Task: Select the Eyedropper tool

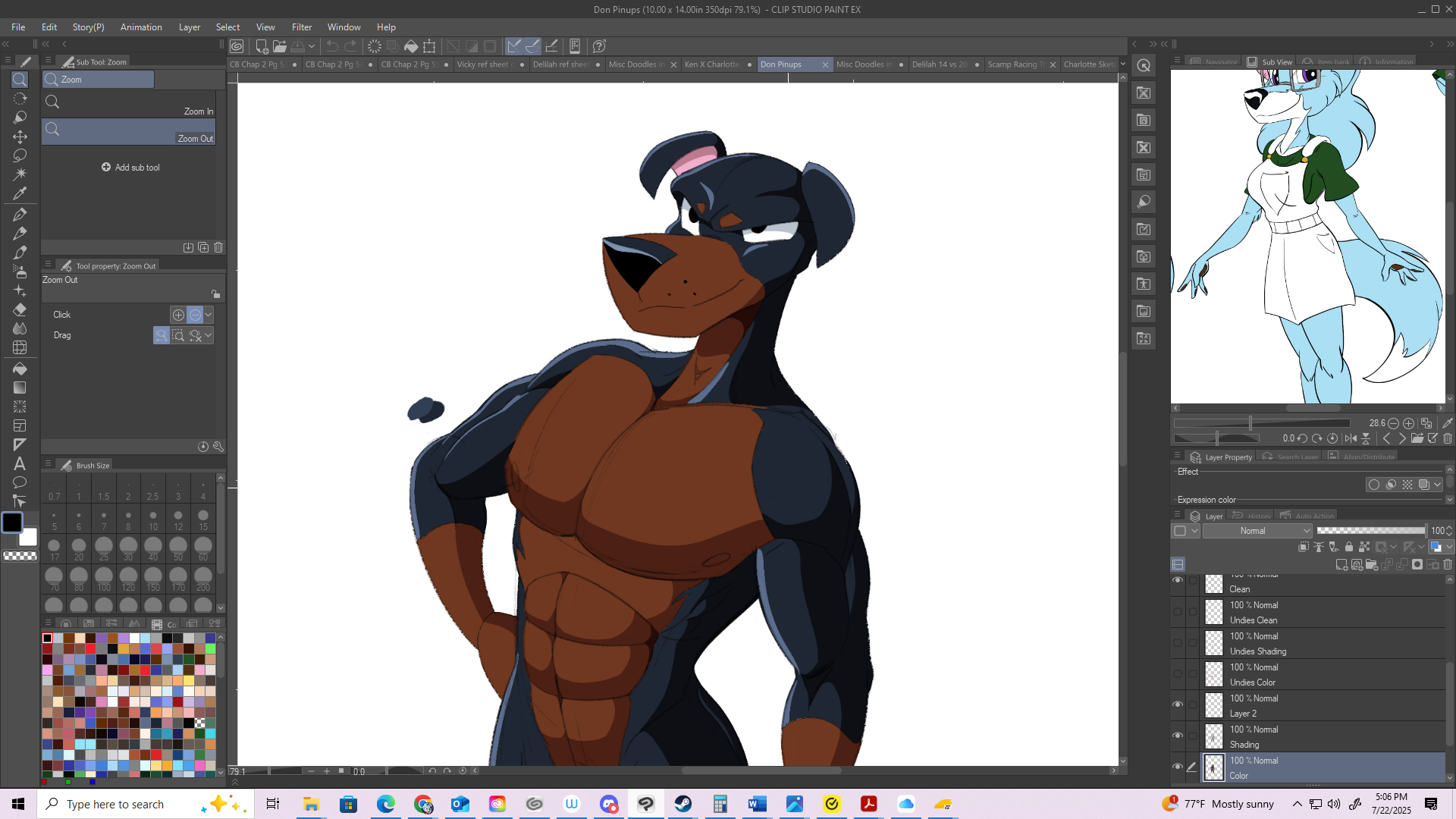Action: pos(20,194)
